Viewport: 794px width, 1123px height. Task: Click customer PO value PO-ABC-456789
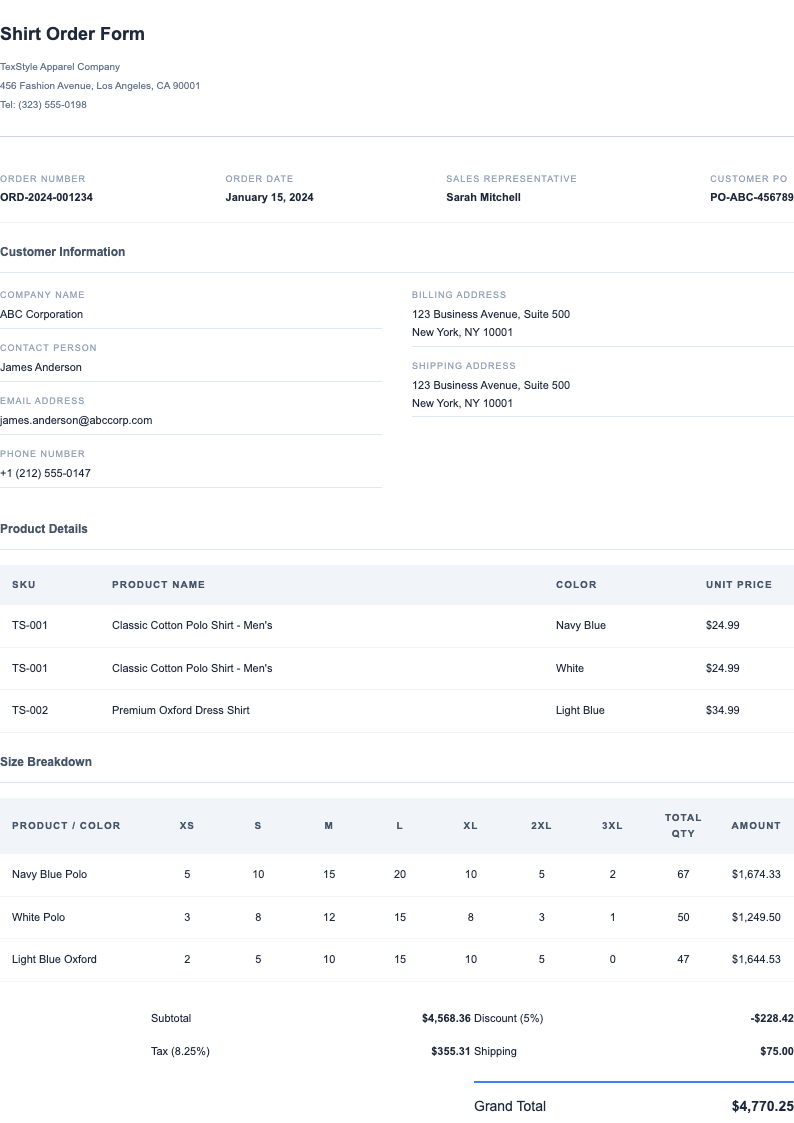(x=751, y=198)
